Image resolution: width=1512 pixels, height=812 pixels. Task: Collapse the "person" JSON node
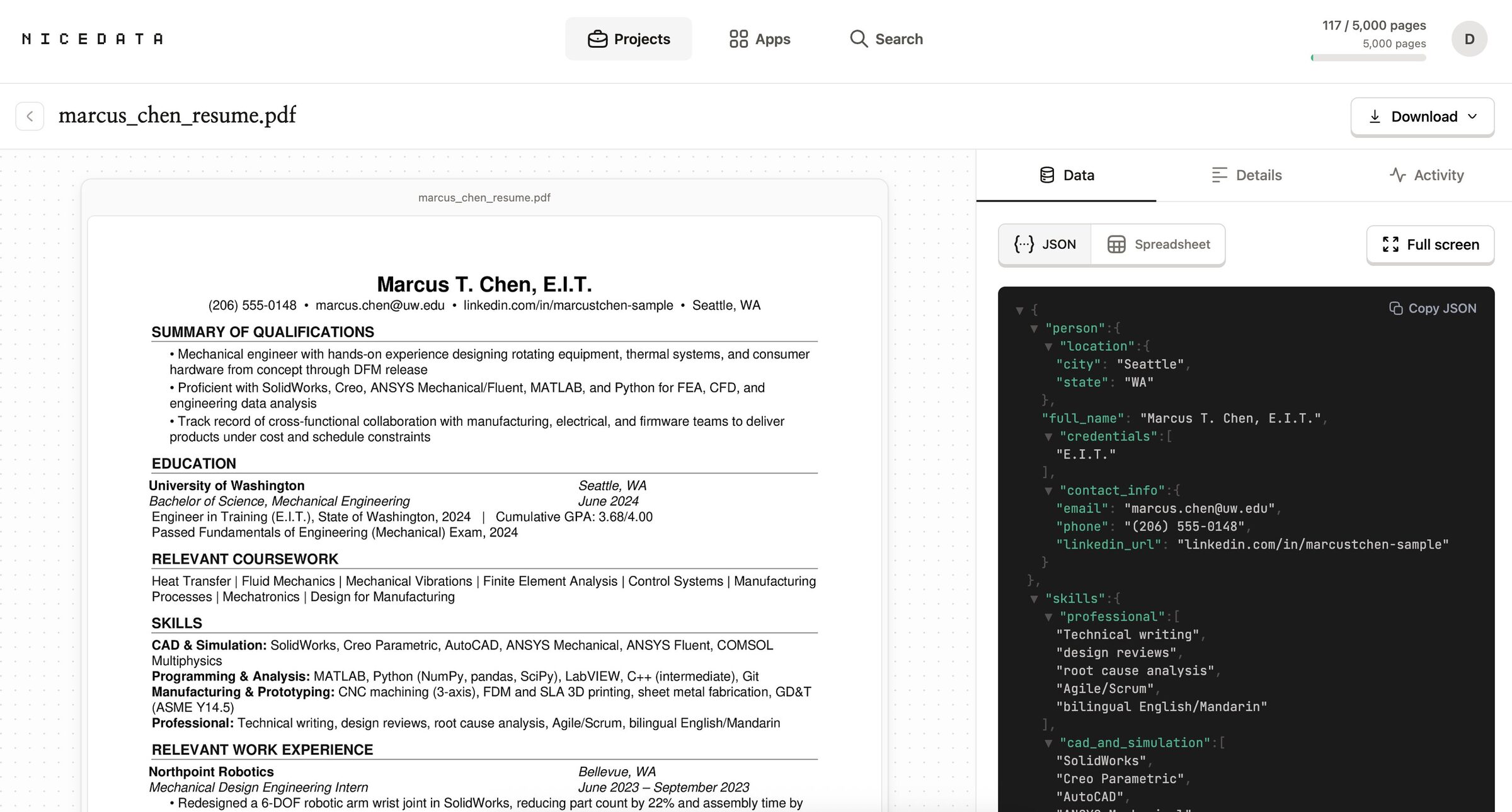[1034, 329]
